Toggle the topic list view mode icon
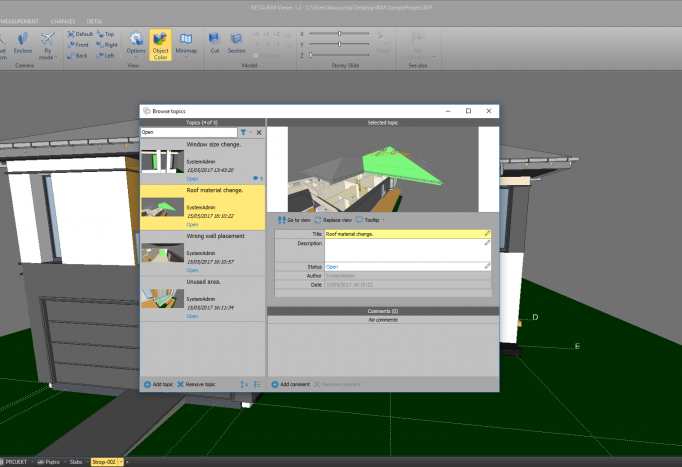 tap(257, 384)
